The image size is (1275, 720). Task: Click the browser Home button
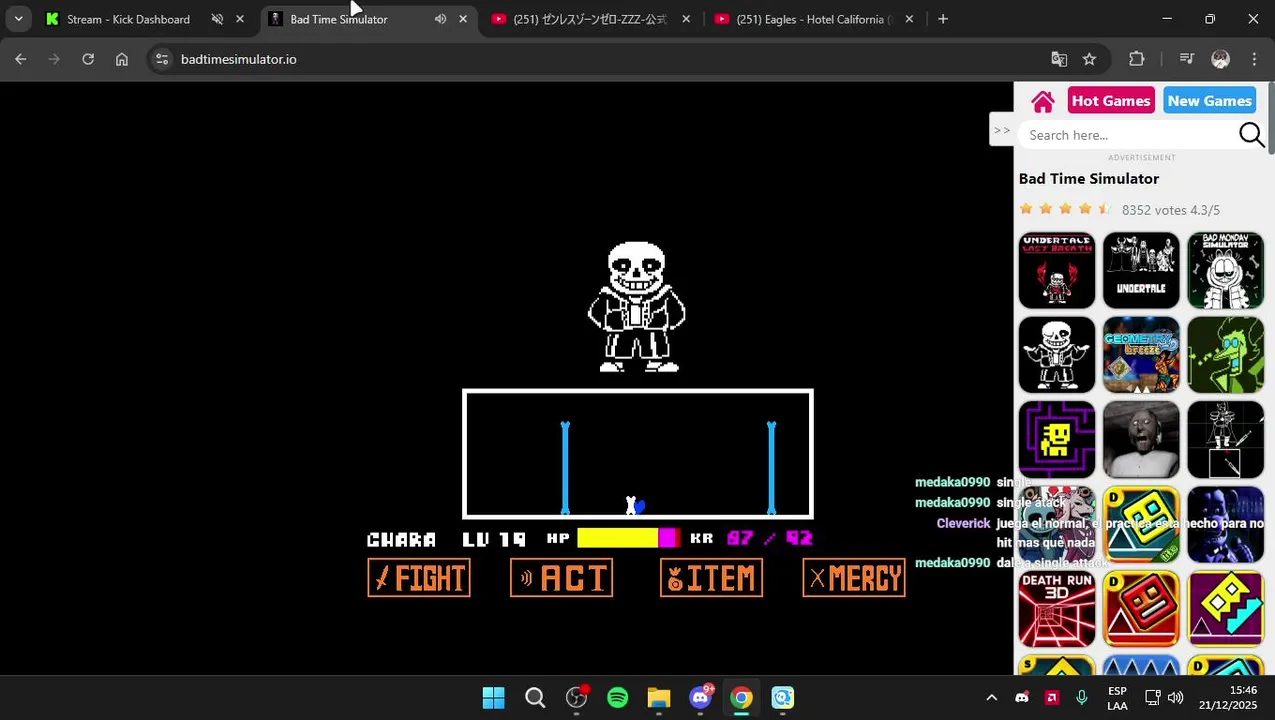coord(122,59)
